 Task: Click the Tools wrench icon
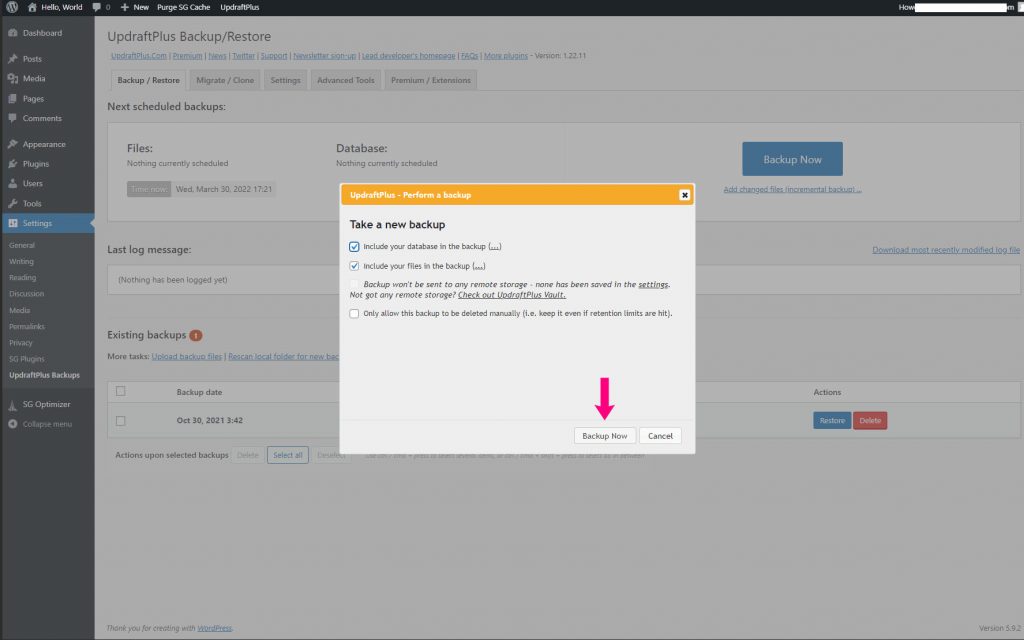click(x=12, y=204)
